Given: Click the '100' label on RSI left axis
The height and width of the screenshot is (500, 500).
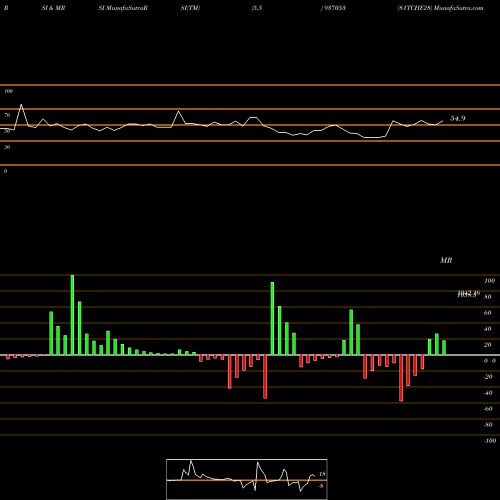Looking at the screenshot, I should pyautogui.click(x=8, y=91).
